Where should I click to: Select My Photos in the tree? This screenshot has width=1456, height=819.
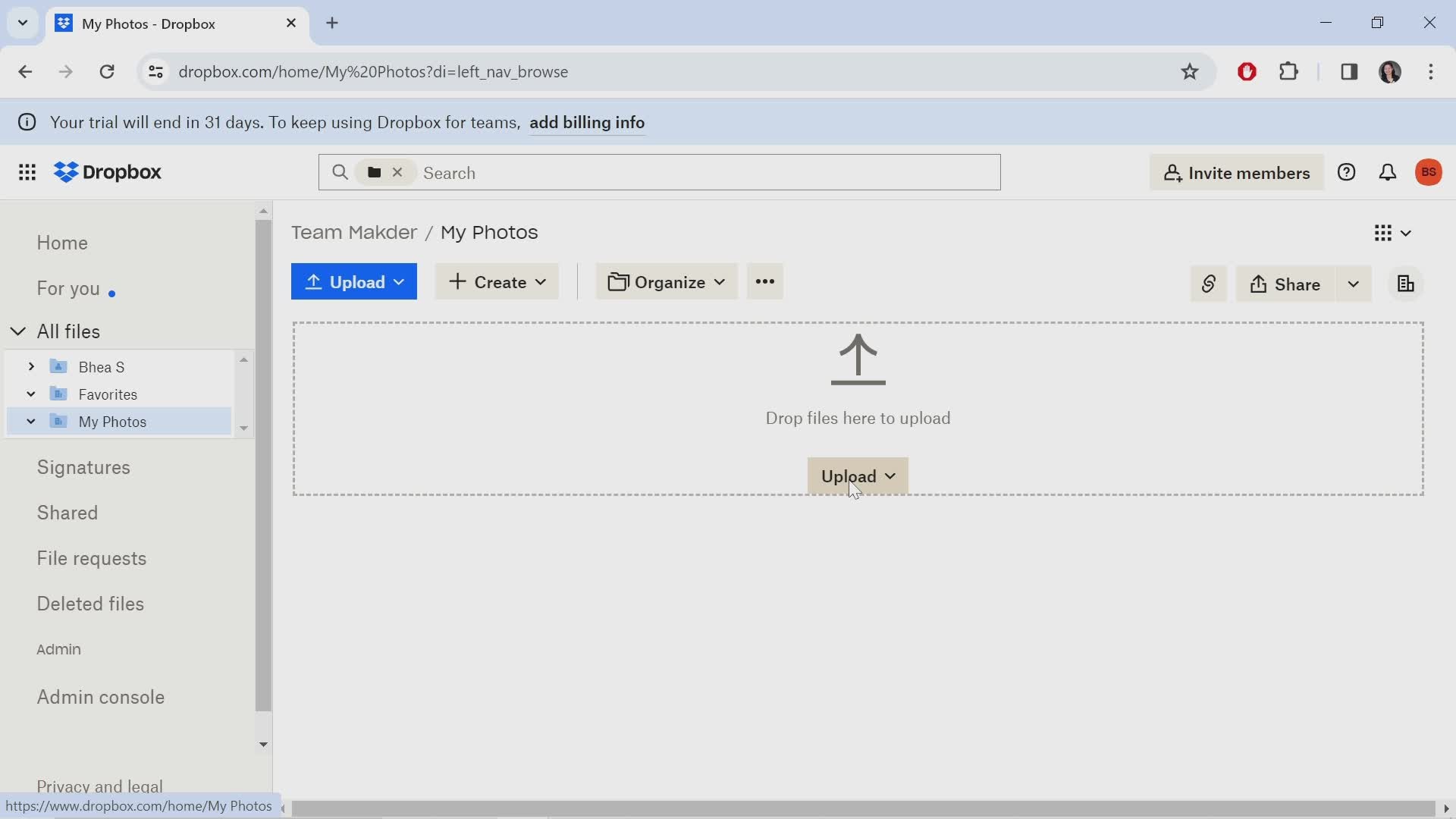[x=112, y=422]
